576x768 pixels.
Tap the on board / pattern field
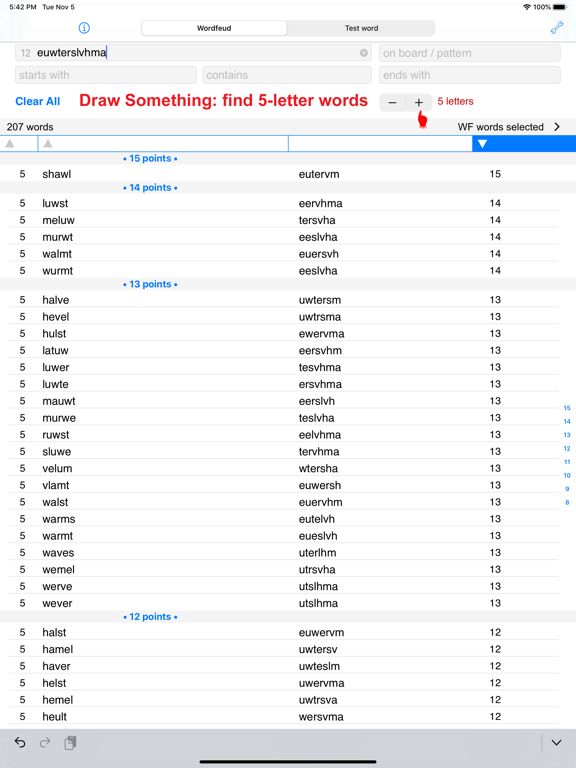[x=470, y=53]
